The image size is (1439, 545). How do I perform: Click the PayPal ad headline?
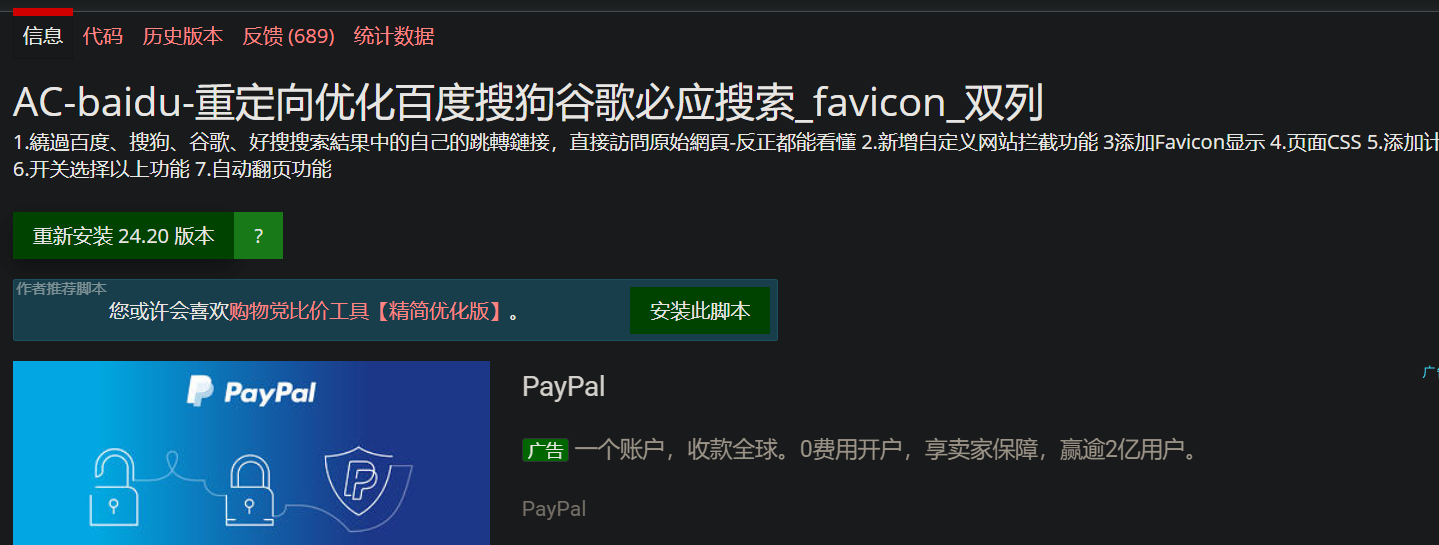[564, 386]
